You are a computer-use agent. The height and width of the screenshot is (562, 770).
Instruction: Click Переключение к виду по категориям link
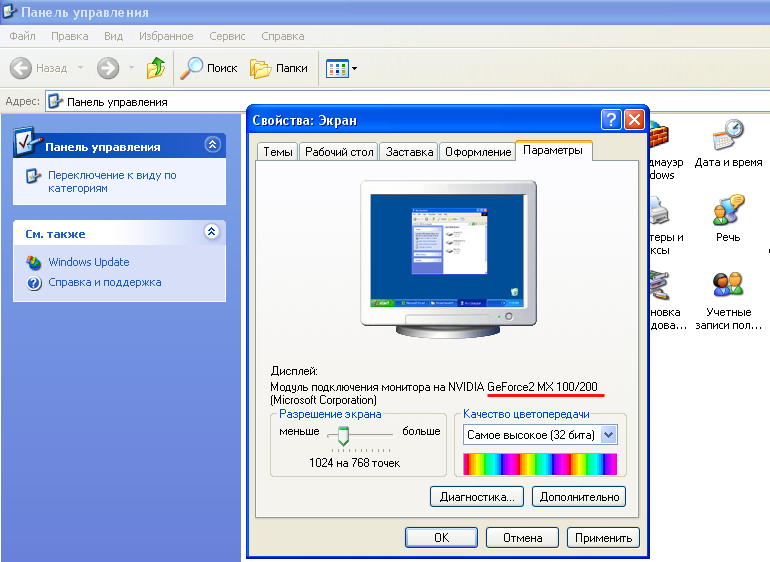click(x=112, y=182)
